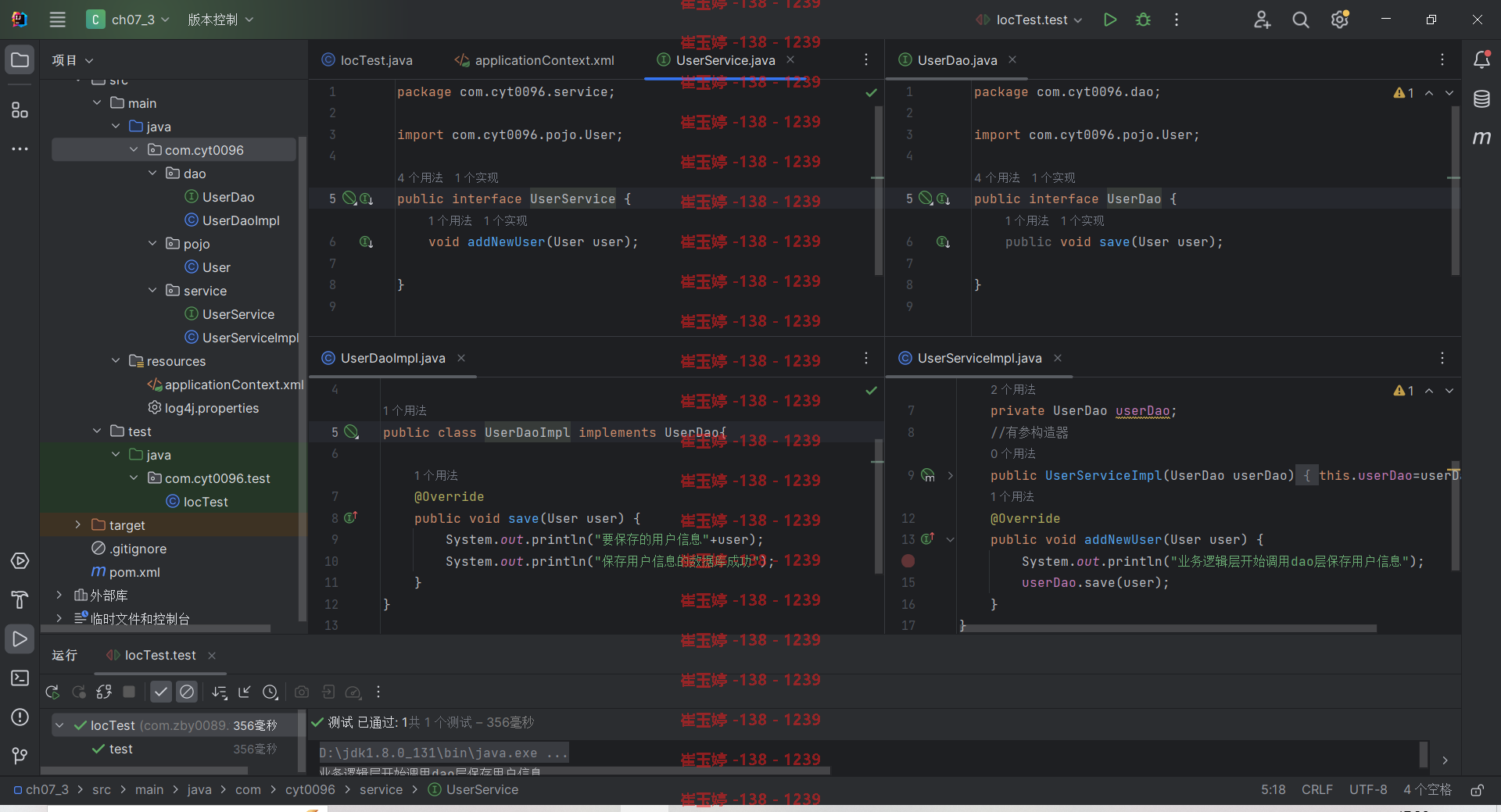The image size is (1501, 812).
Task: Open the main hamburger menu
Action: (x=58, y=20)
